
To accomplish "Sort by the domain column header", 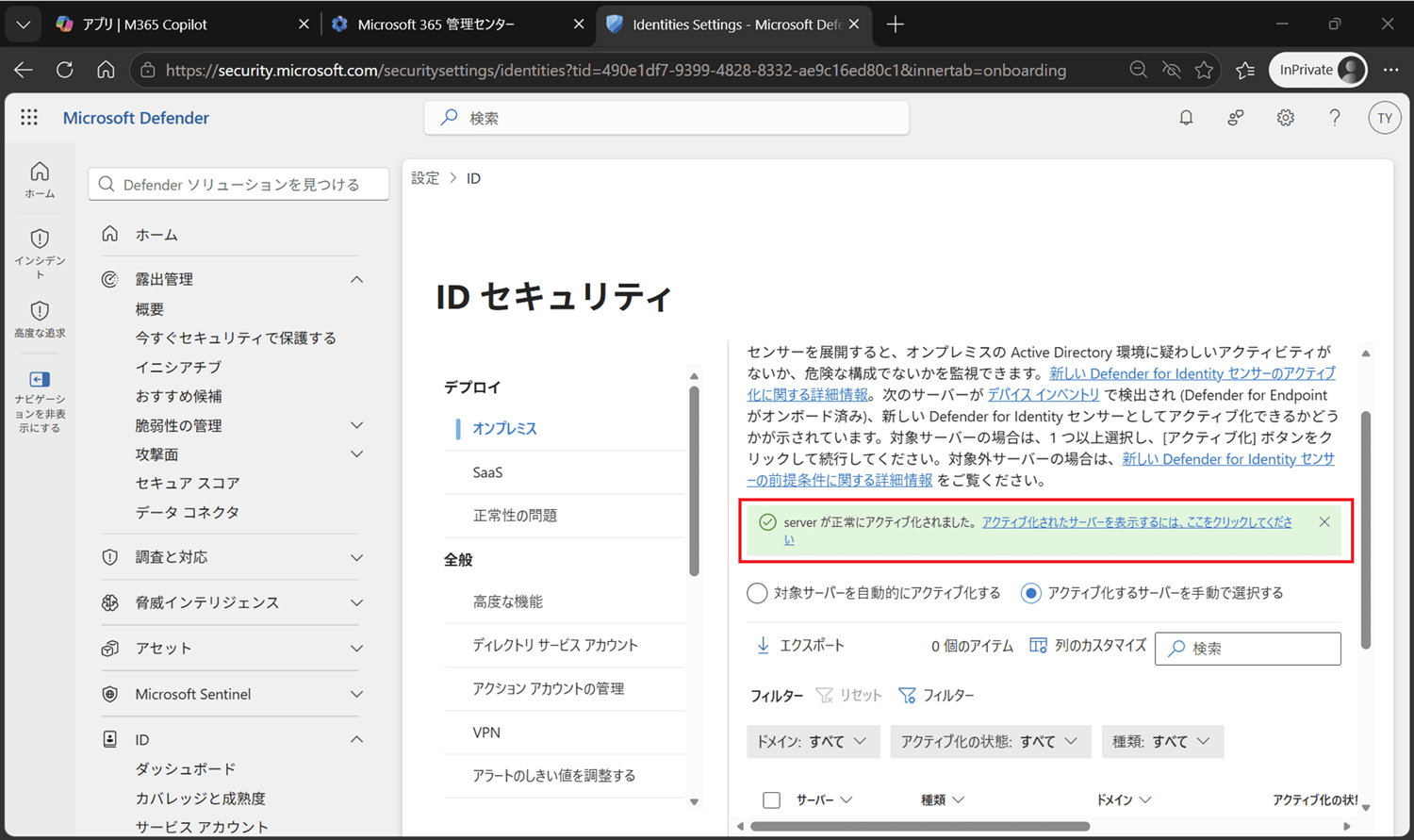I will click(1124, 800).
